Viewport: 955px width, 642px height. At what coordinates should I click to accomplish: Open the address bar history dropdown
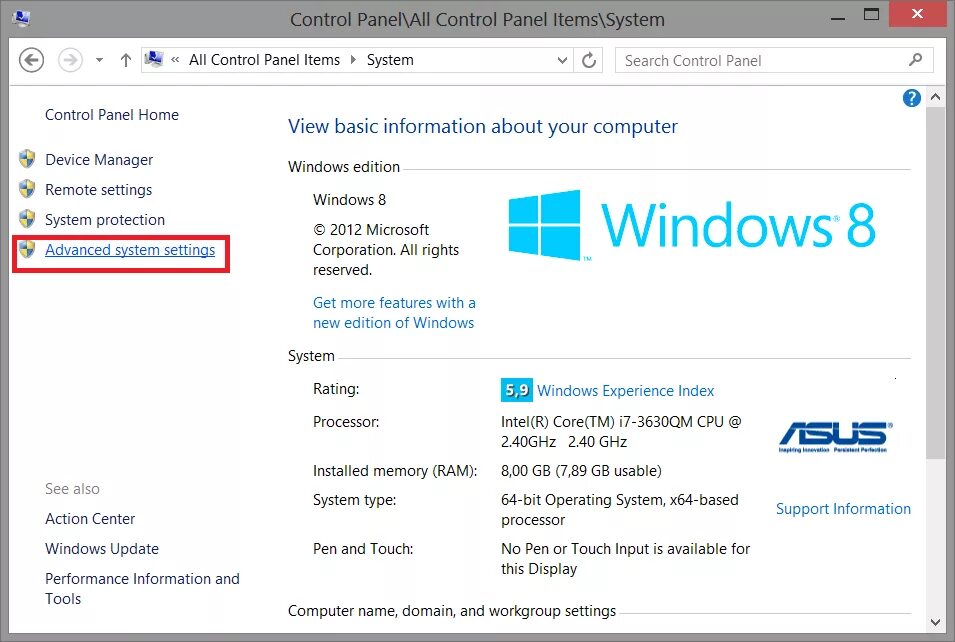(562, 60)
